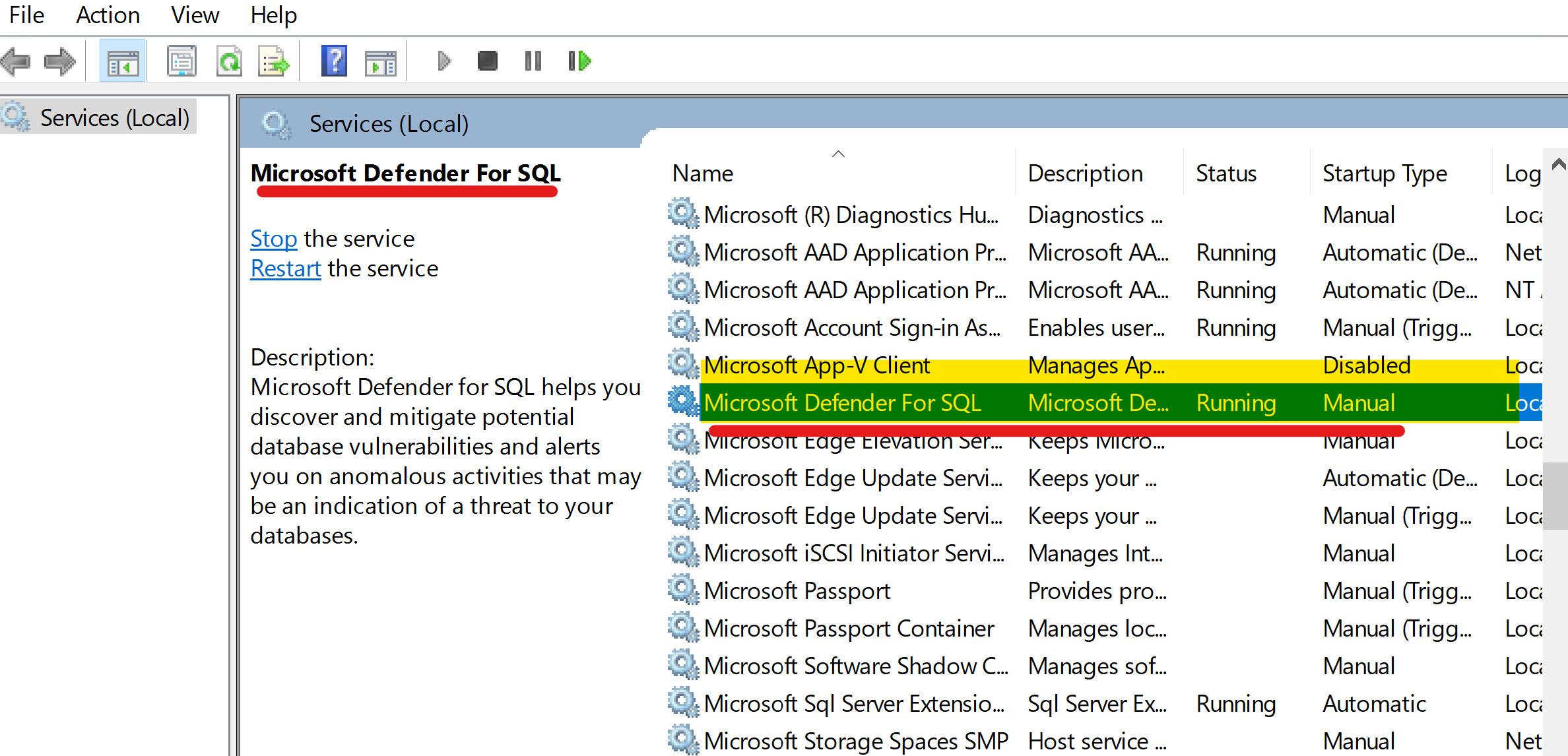Click gear icon of Microsoft Defender For SQL
The image size is (1568, 756).
tap(683, 402)
